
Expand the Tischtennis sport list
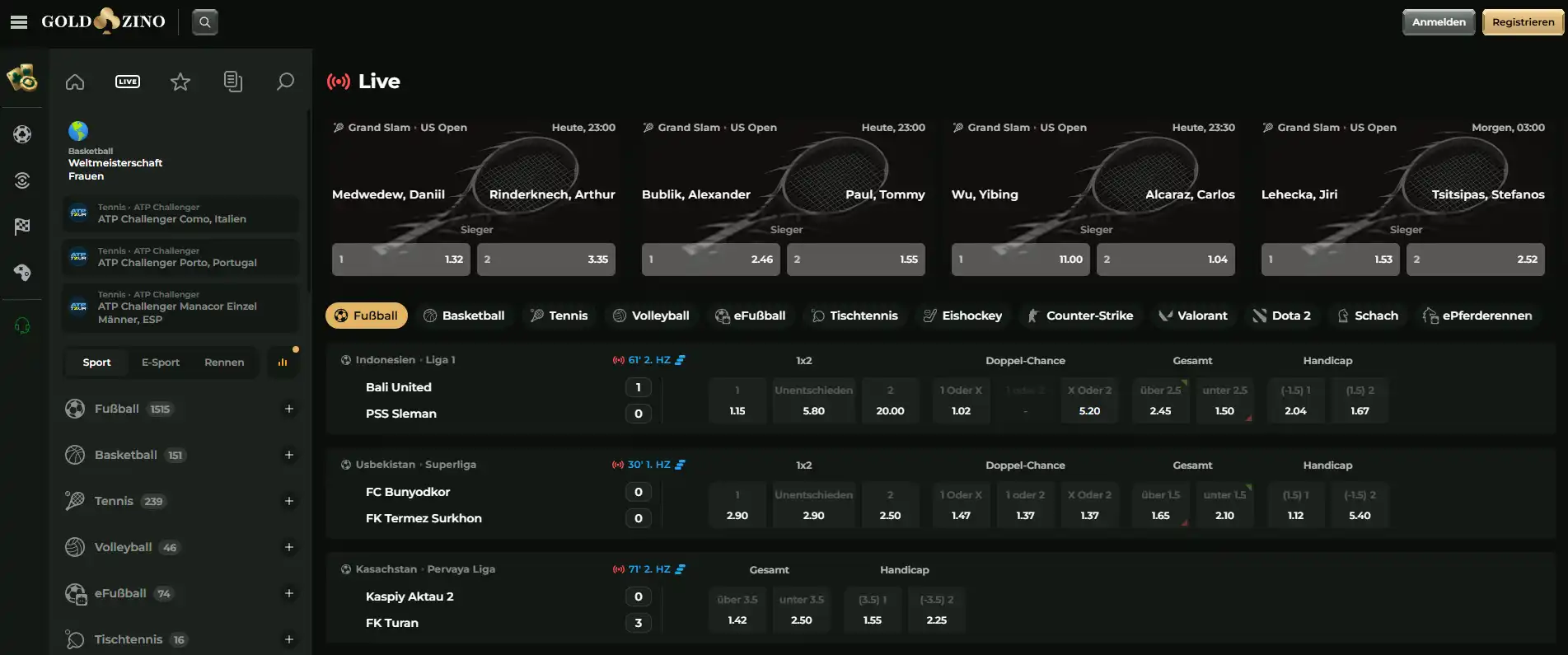pos(289,639)
